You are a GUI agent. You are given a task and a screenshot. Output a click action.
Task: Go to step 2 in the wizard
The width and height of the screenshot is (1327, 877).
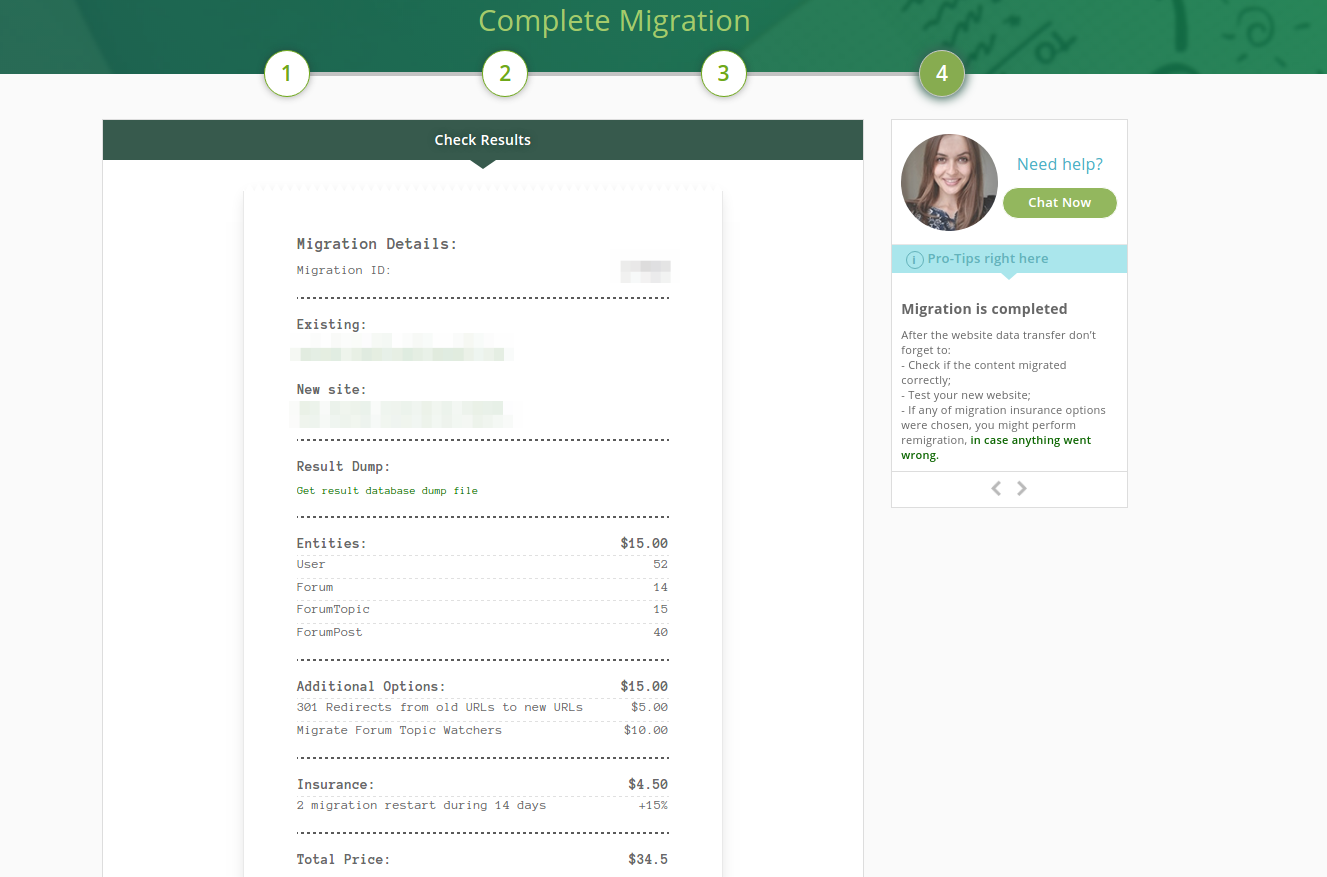(505, 74)
